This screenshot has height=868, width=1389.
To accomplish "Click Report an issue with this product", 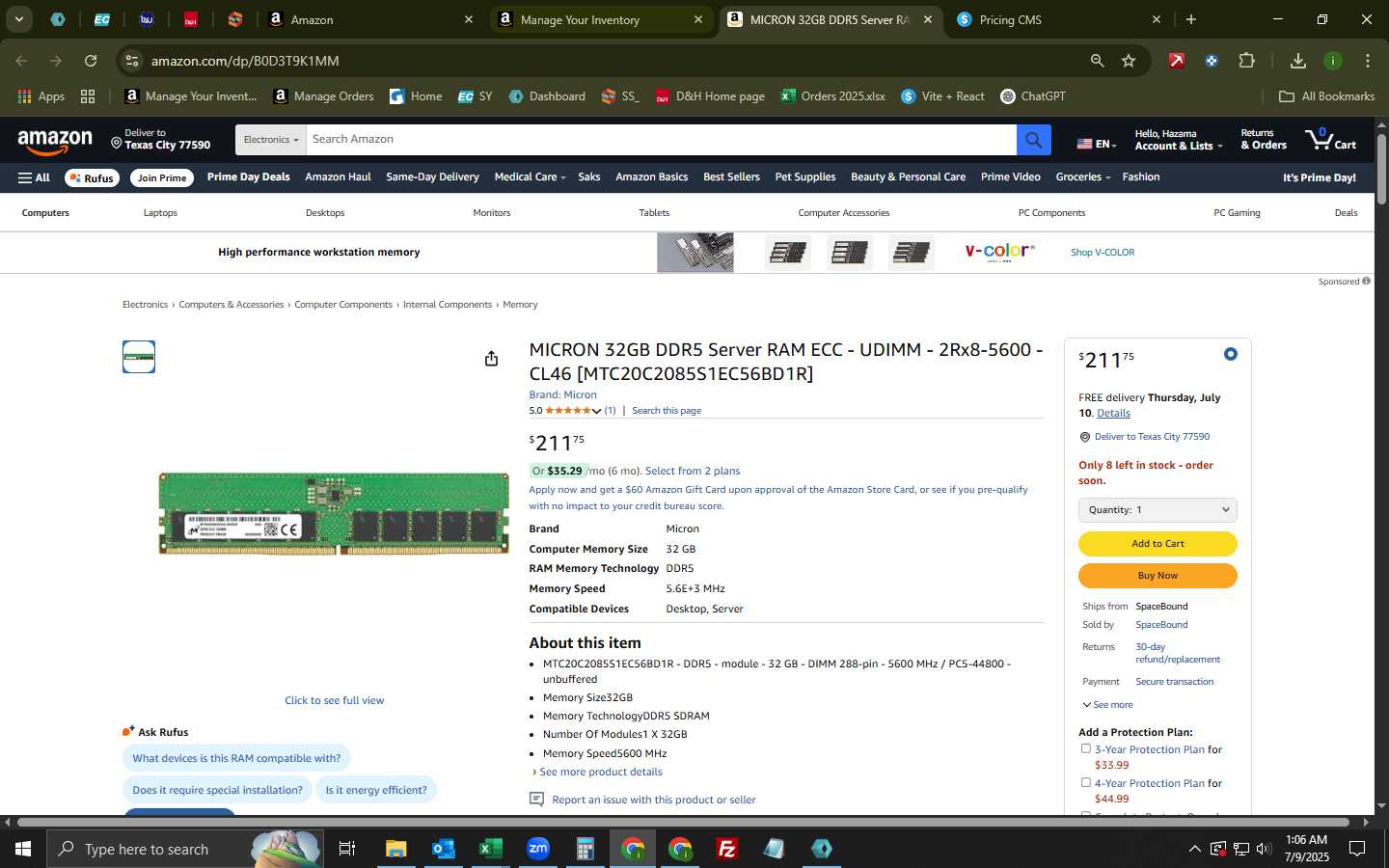I will [653, 800].
